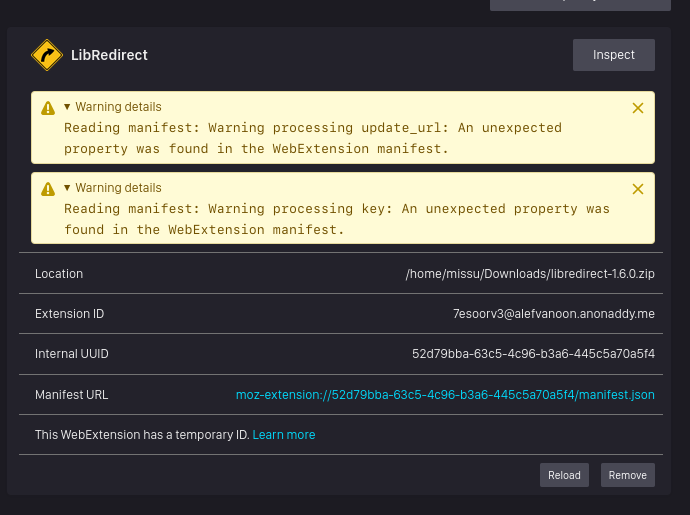The height and width of the screenshot is (515, 690).
Task: Click the 'processing key' warning message text
Action: tap(337, 219)
